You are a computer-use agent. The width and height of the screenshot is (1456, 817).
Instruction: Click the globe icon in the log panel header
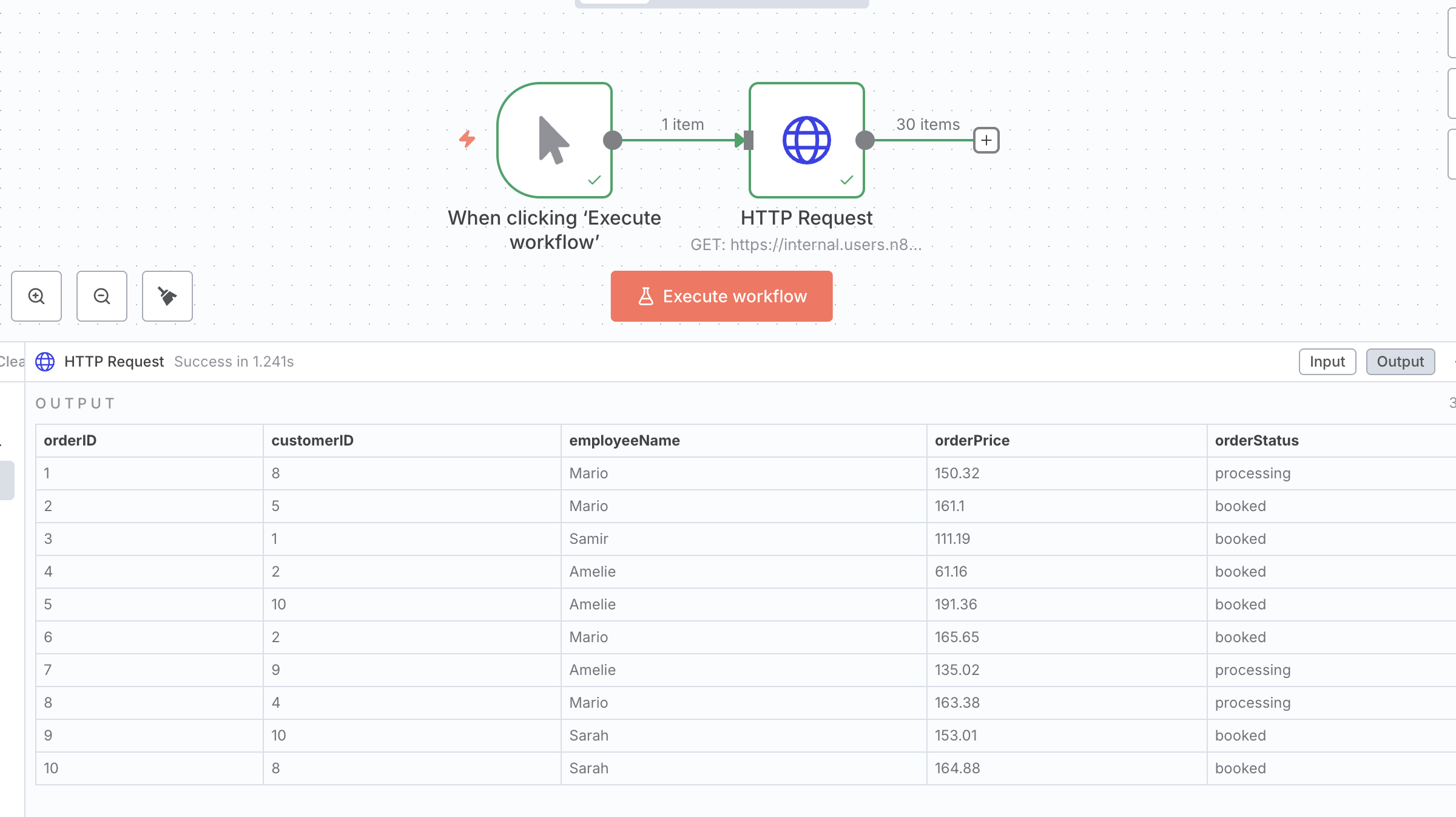[x=45, y=362]
